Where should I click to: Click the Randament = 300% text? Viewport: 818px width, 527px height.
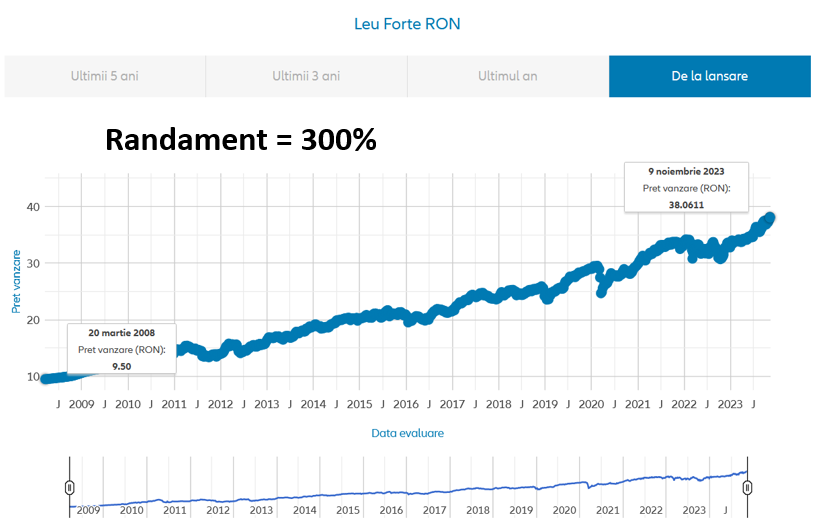coord(240,140)
